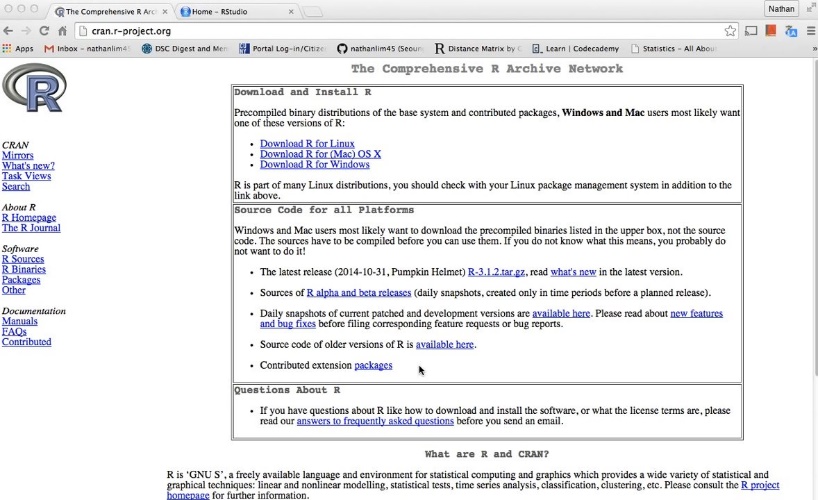The image size is (818, 500).
Task: Open Download R for Linux link
Action: pos(307,144)
